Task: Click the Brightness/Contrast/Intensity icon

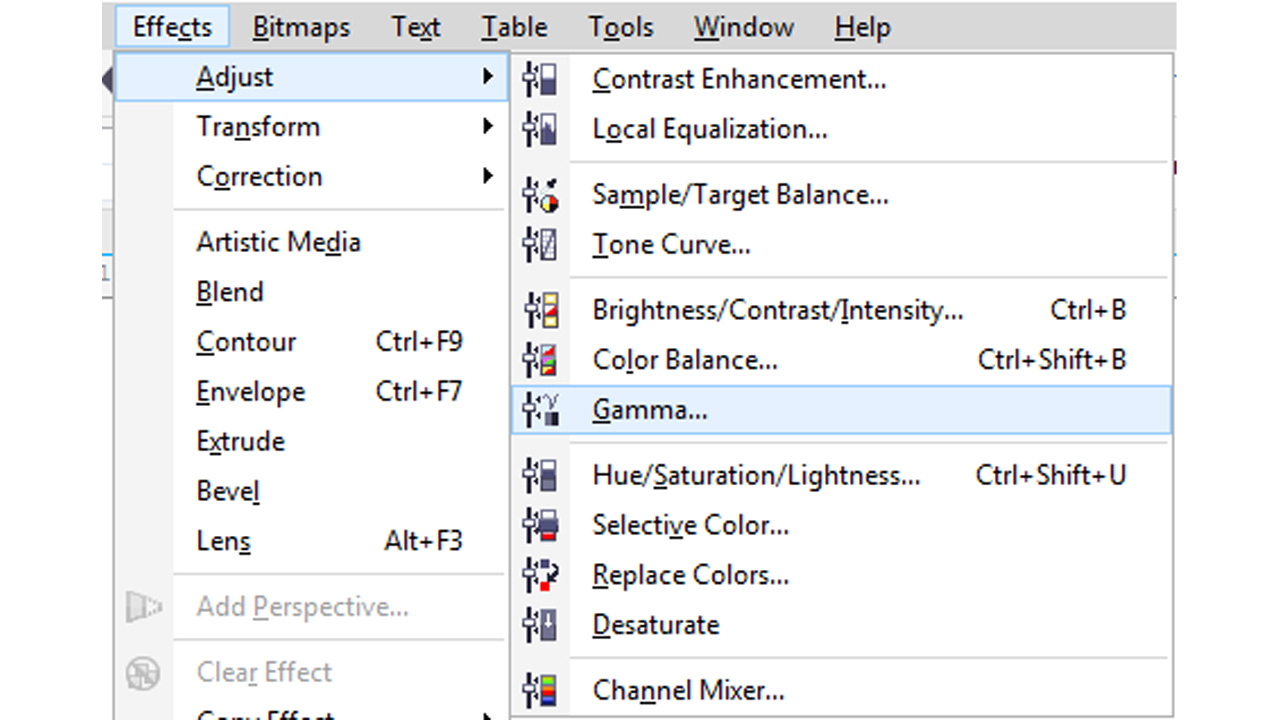Action: [541, 311]
